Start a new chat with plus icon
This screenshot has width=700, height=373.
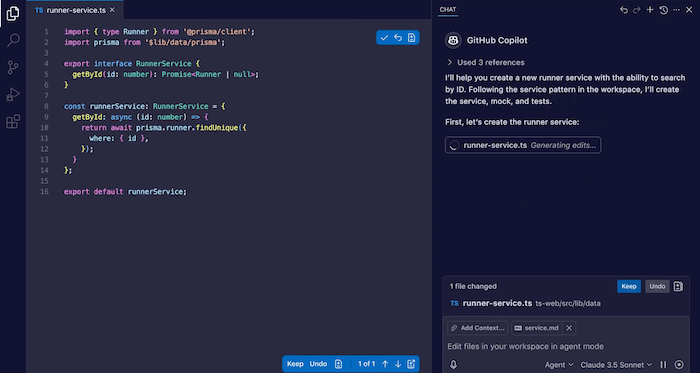pyautogui.click(x=650, y=10)
